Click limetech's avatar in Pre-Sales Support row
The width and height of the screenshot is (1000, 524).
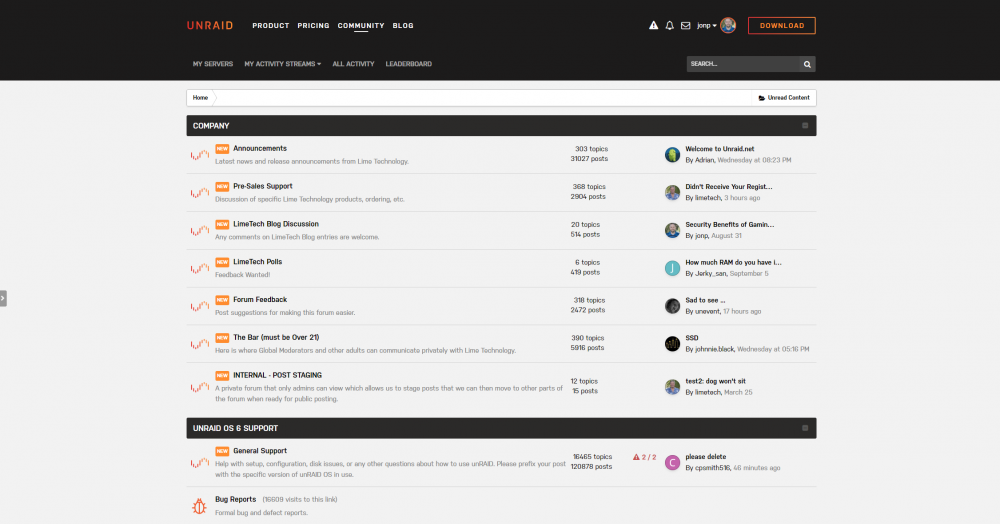click(x=672, y=192)
